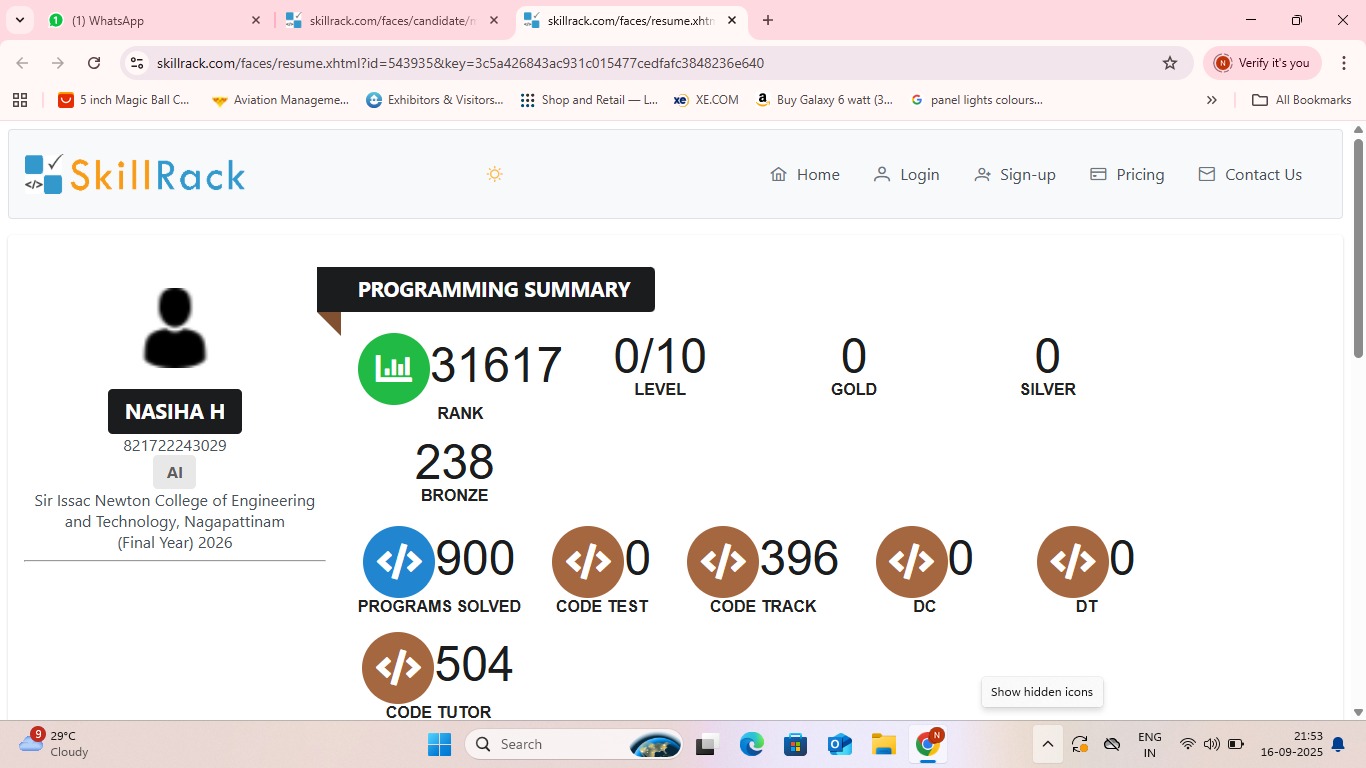Click the Chrome taskbar icon
This screenshot has width=1366, height=768.
click(x=927, y=744)
